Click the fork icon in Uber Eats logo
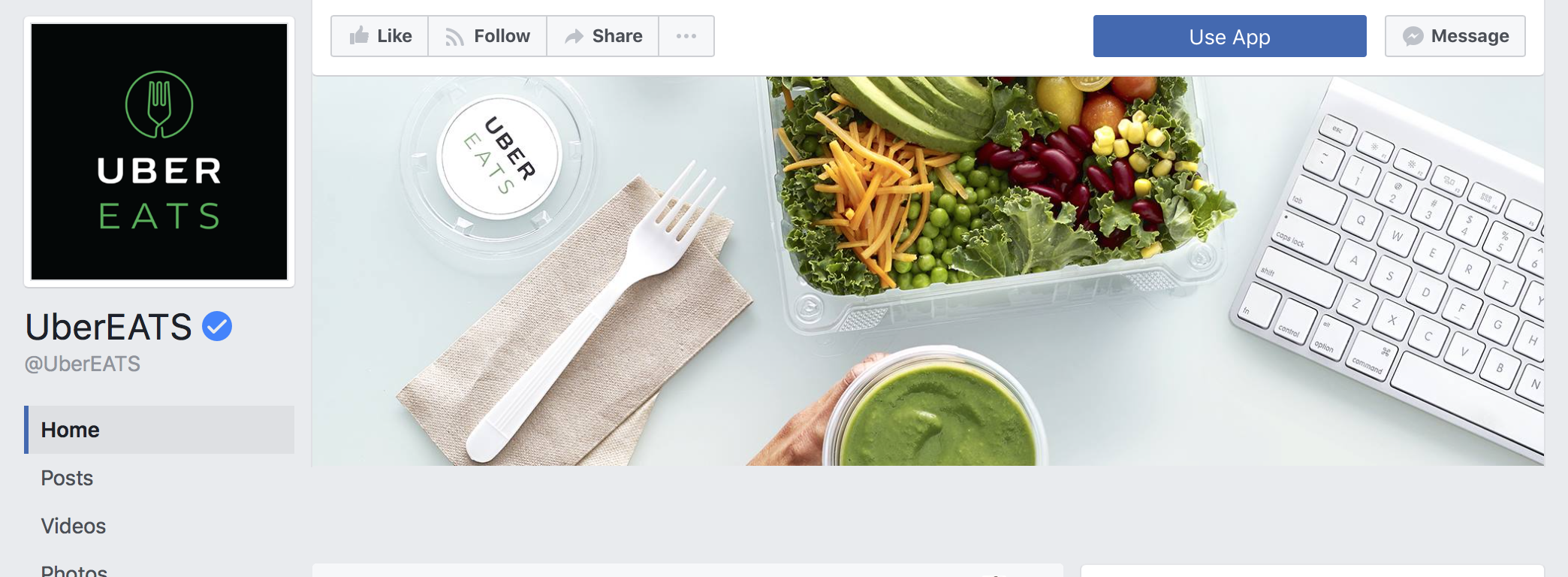 pos(159,104)
